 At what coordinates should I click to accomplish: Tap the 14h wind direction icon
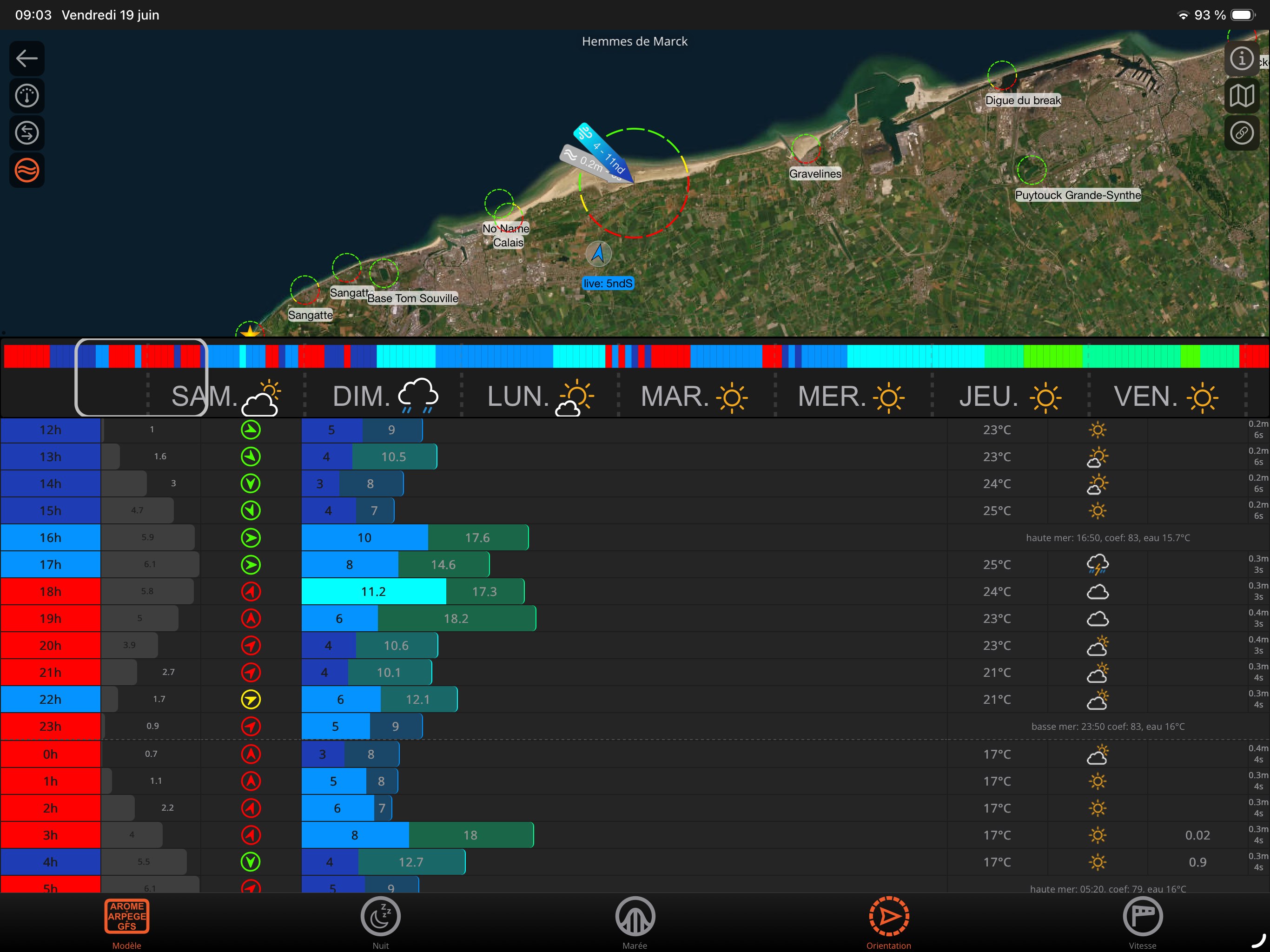point(250,483)
